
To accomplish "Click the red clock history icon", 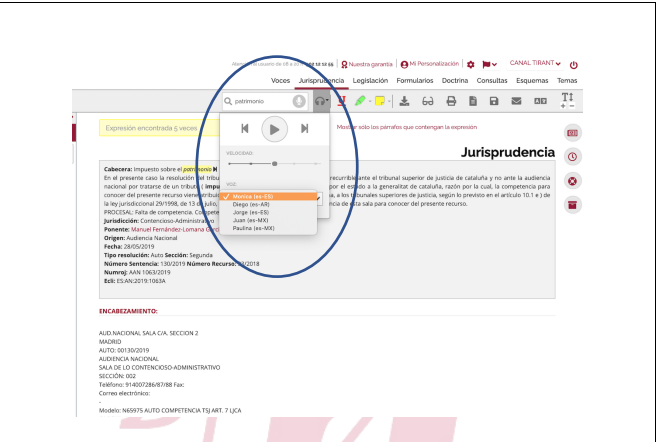I will click(572, 157).
